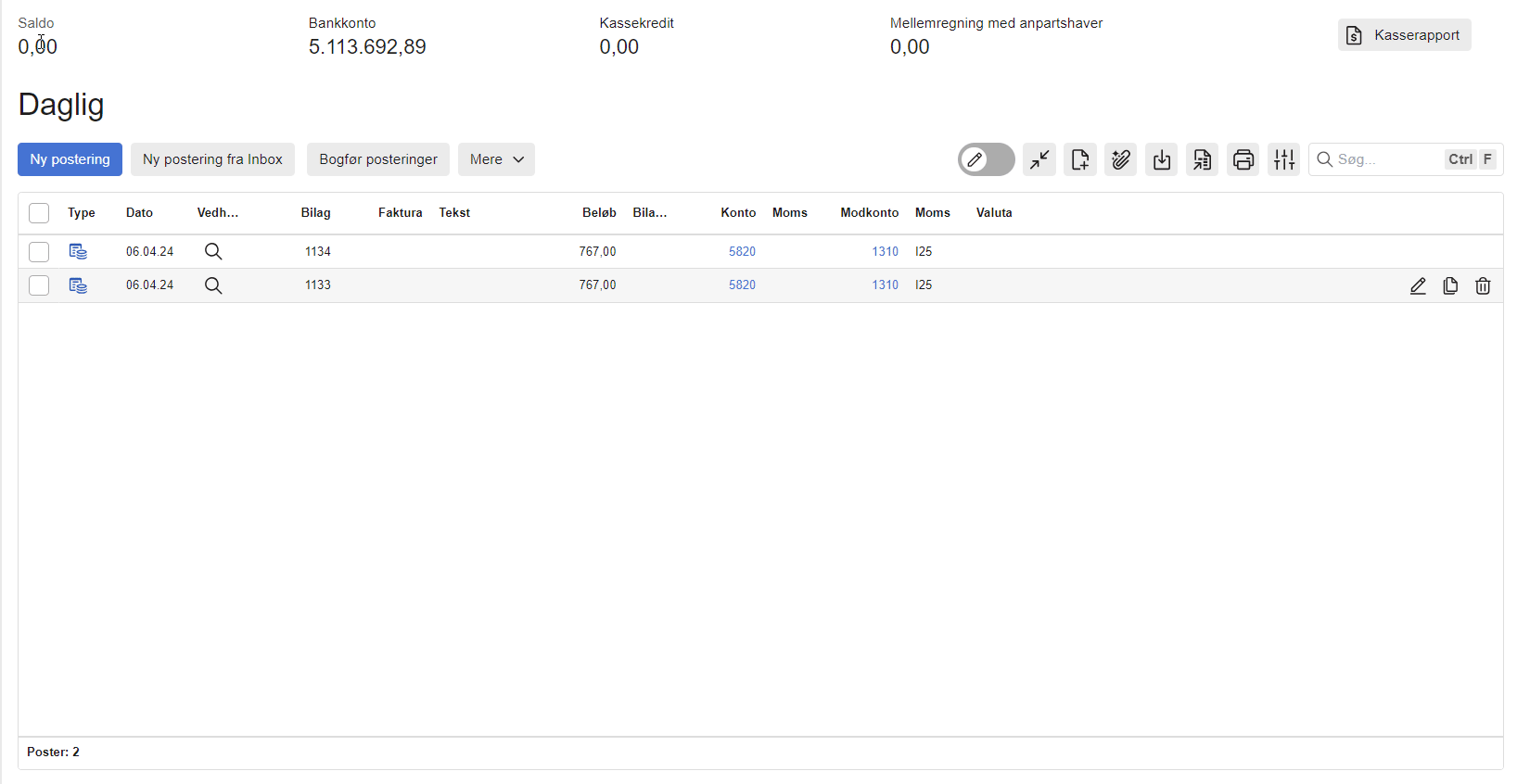
Task: Edit entry 1133 with pencil icon
Action: pyautogui.click(x=1418, y=286)
